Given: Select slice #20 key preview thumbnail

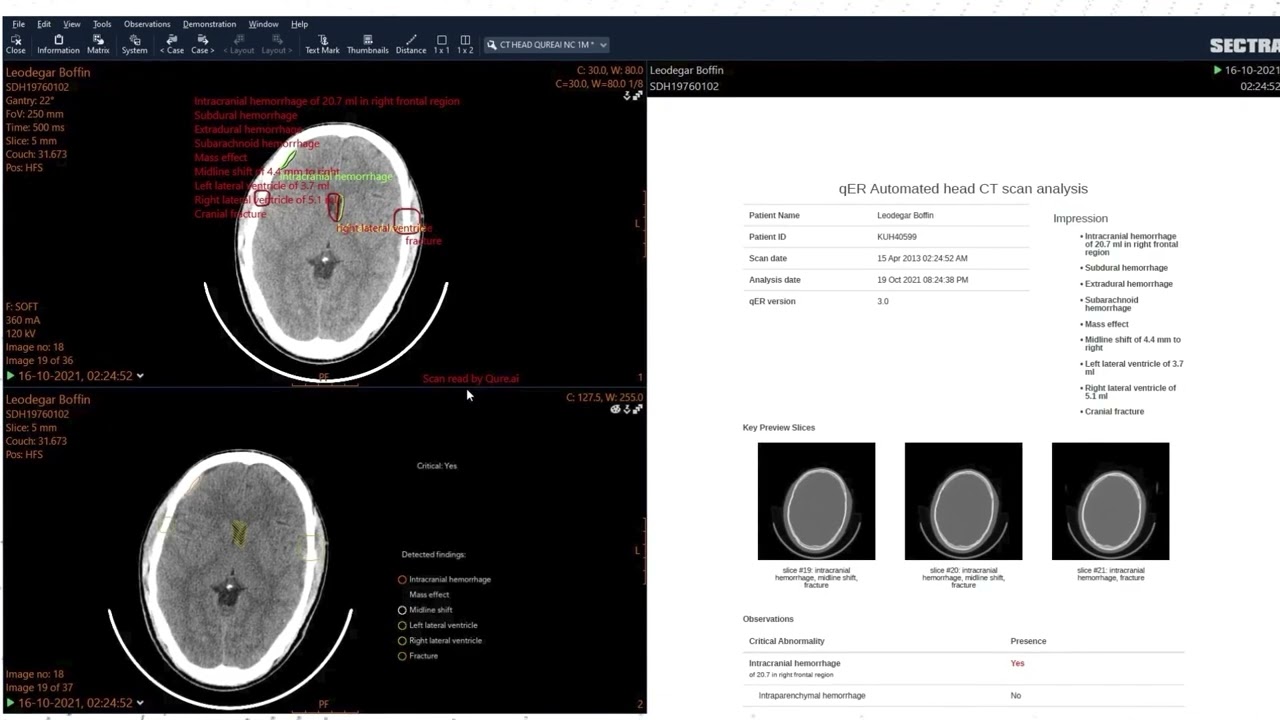Looking at the screenshot, I should [x=963, y=501].
